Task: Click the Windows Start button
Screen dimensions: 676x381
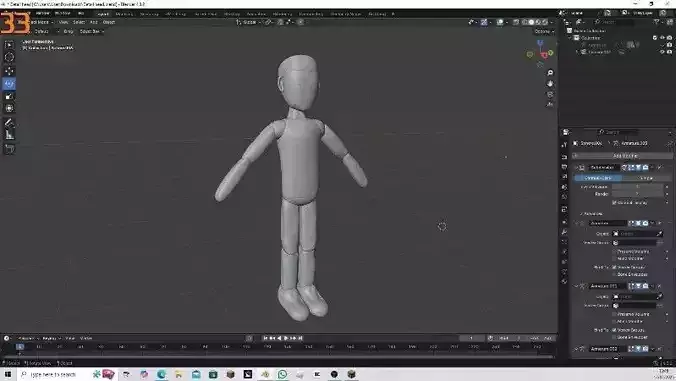Action: tap(8, 374)
